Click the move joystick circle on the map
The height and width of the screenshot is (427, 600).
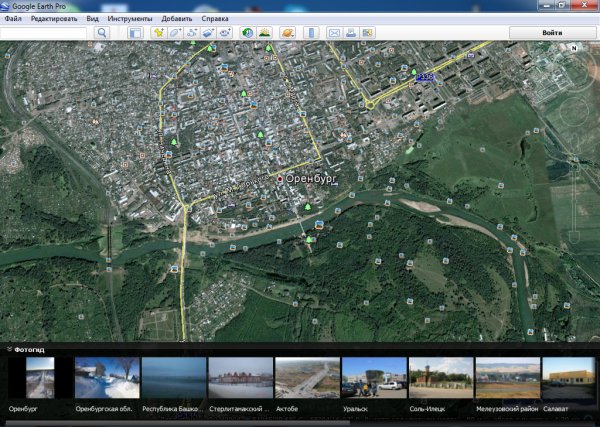pyautogui.click(x=574, y=112)
